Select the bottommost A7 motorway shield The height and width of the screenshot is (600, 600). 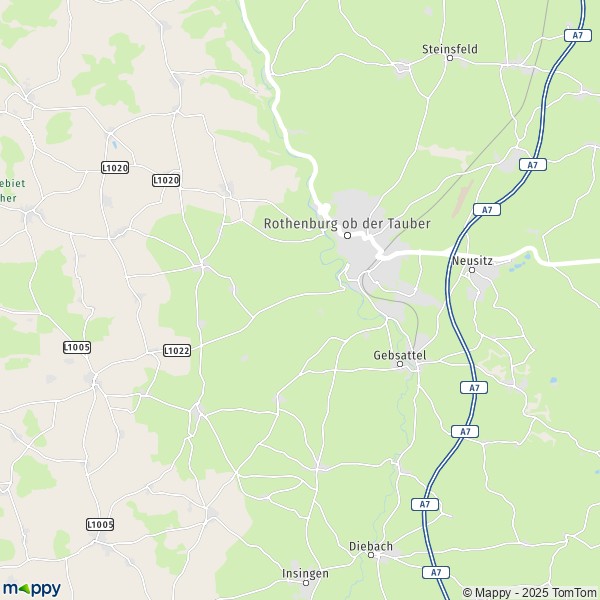point(436,572)
